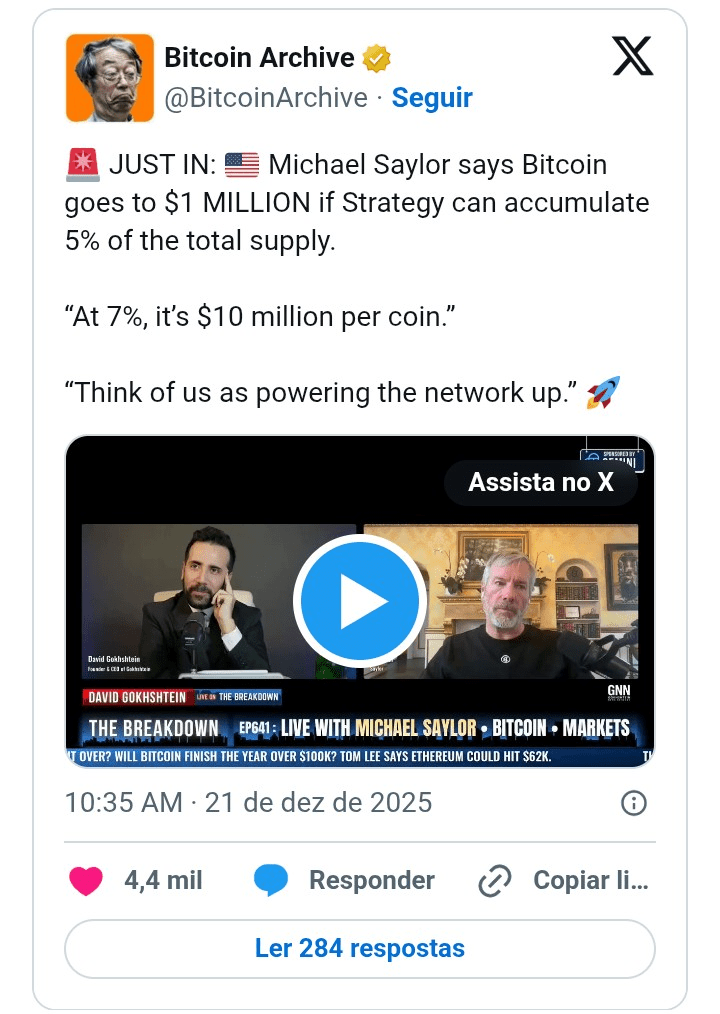The width and height of the screenshot is (720, 1014).
Task: Click the reply speech bubble icon
Action: point(271,881)
